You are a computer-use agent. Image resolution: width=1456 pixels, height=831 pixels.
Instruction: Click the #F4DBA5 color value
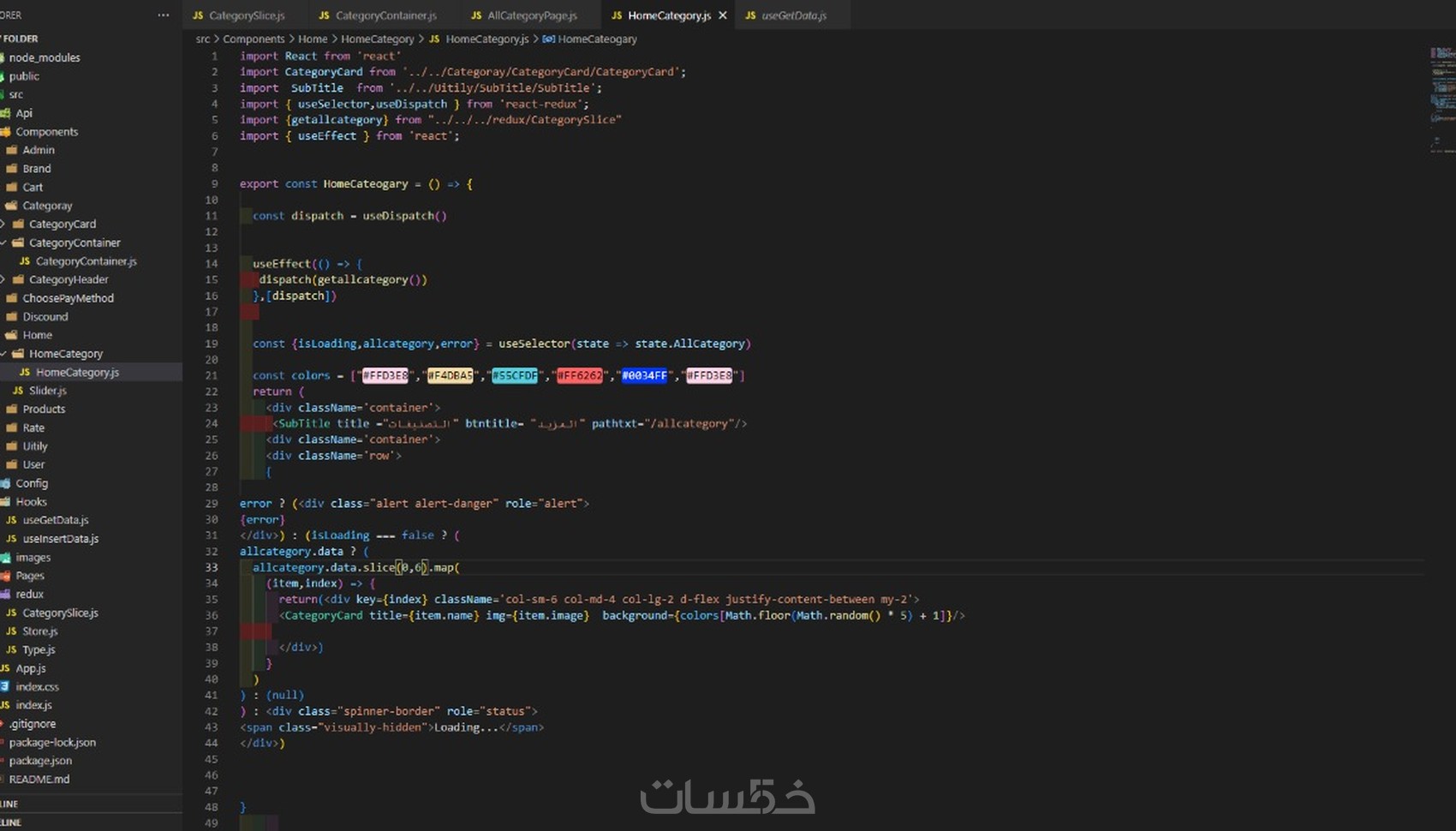(450, 375)
